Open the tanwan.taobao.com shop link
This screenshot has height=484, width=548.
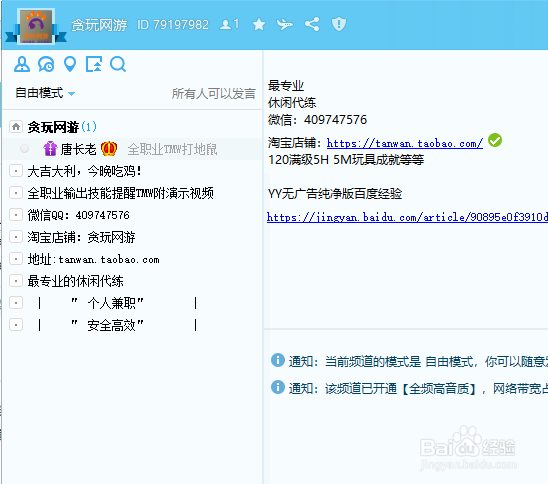[405, 143]
